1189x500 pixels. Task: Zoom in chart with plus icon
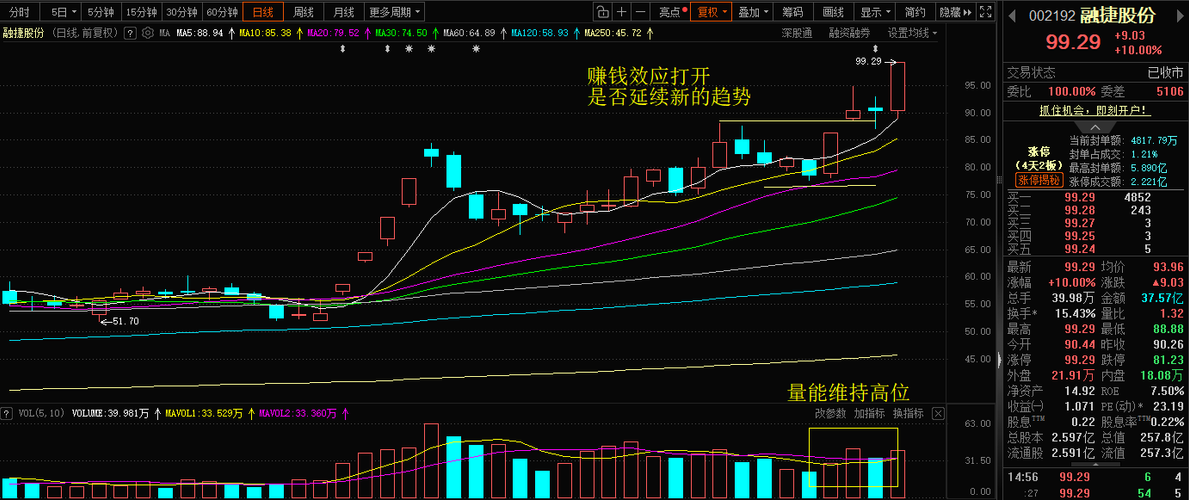coord(622,11)
